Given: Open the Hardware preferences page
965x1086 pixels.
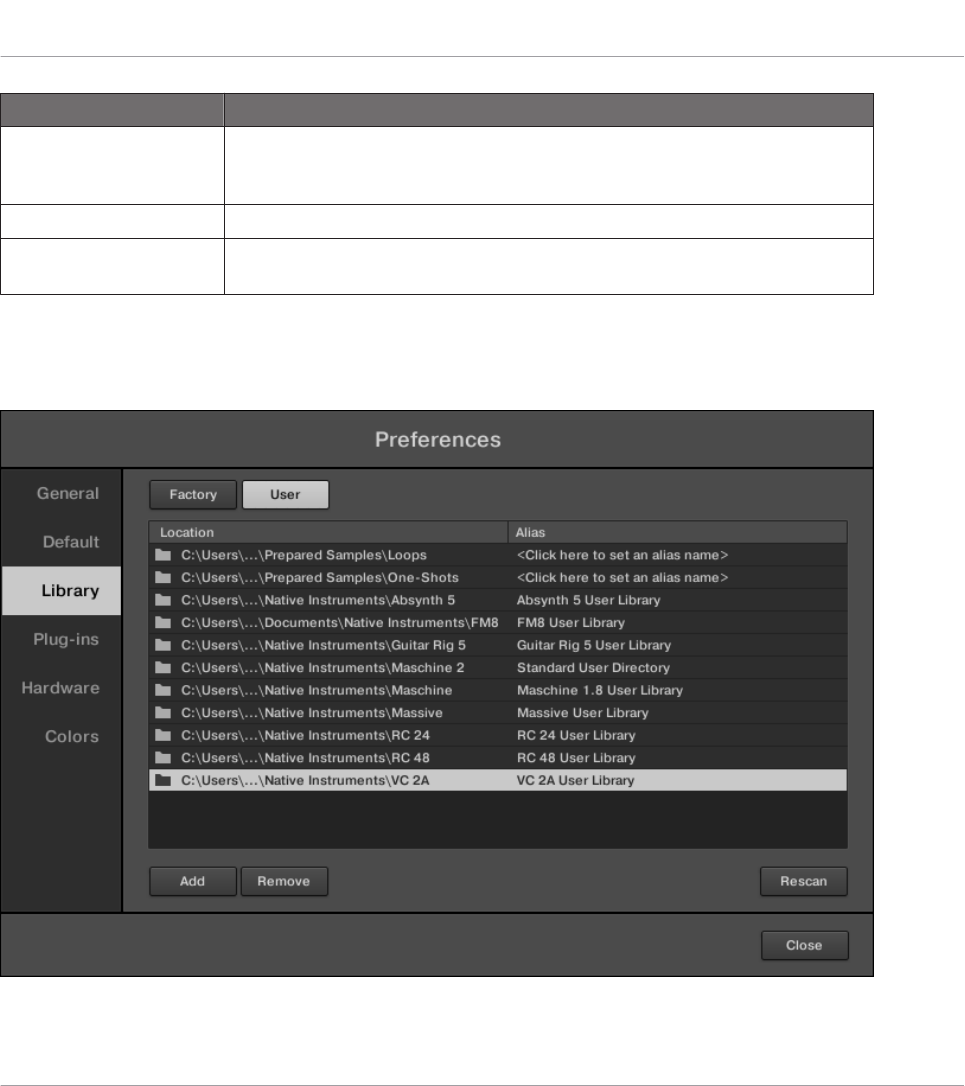Looking at the screenshot, I should tap(60, 688).
